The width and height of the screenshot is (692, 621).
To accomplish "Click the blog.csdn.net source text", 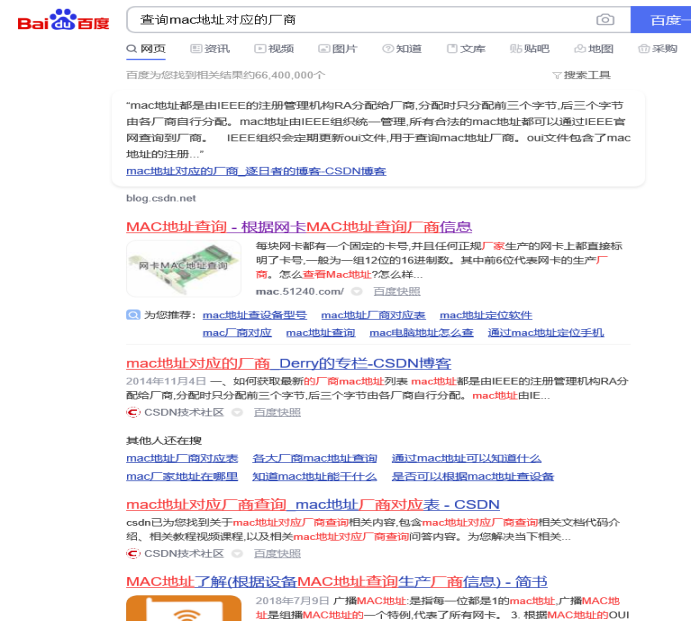I will coord(161,198).
